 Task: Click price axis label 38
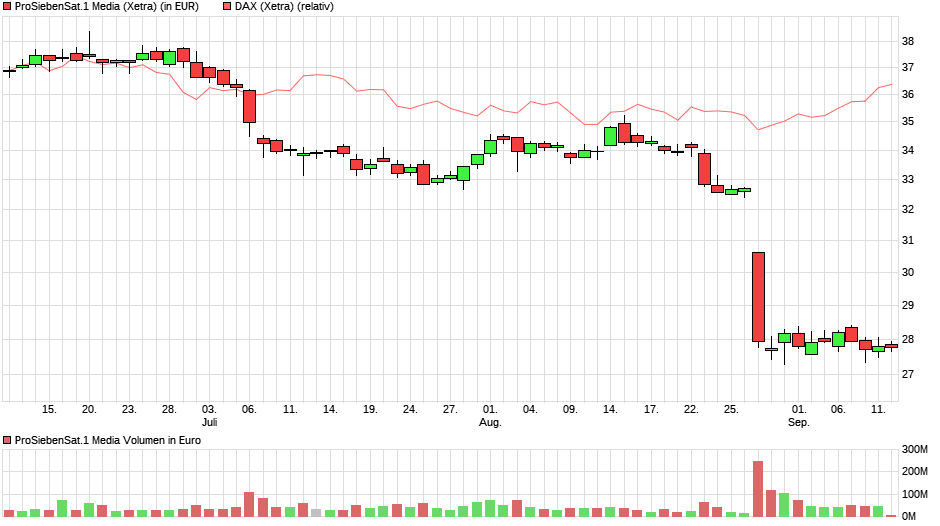(908, 41)
